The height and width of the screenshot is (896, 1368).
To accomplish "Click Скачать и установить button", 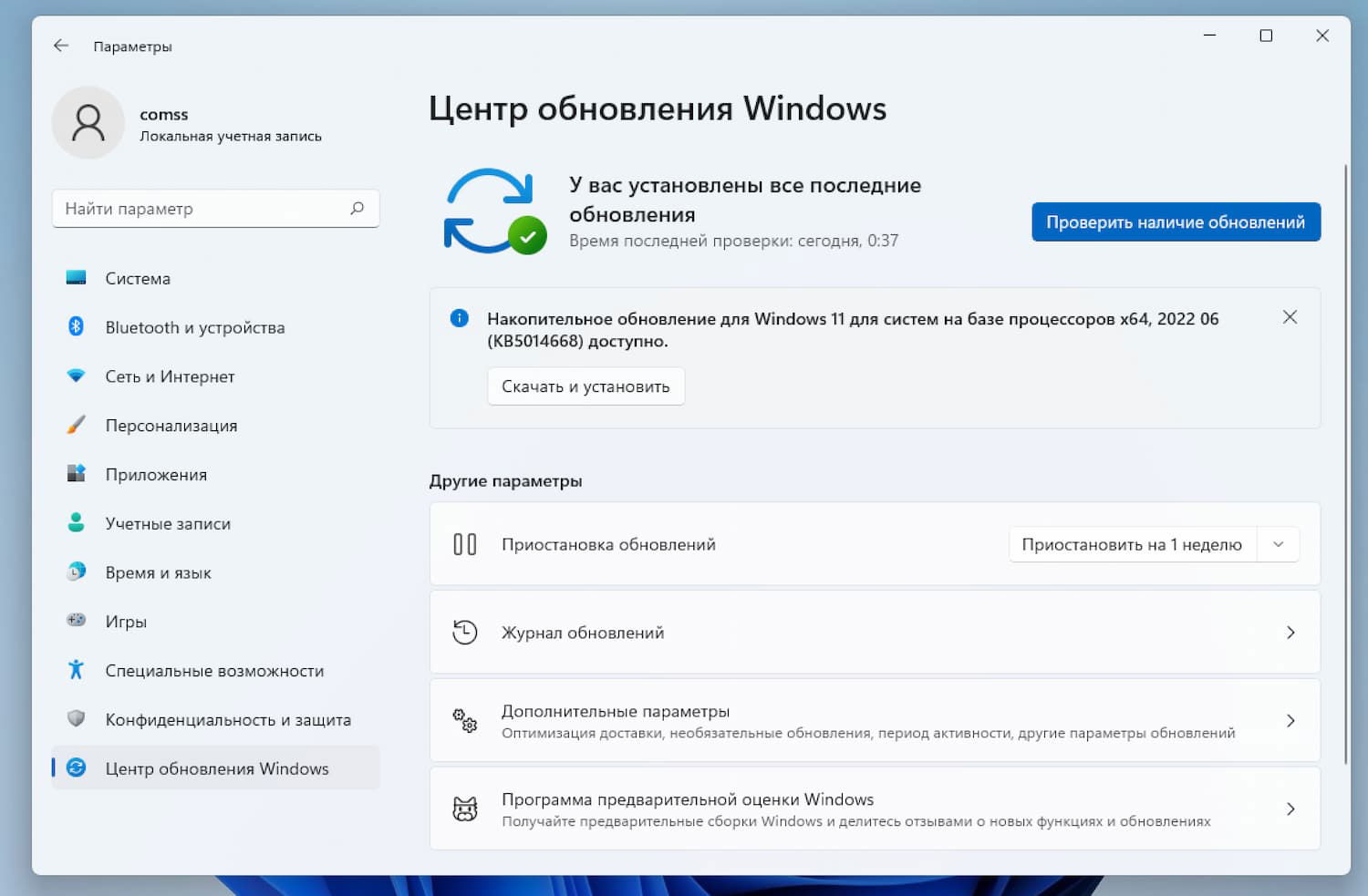I will tap(586, 386).
